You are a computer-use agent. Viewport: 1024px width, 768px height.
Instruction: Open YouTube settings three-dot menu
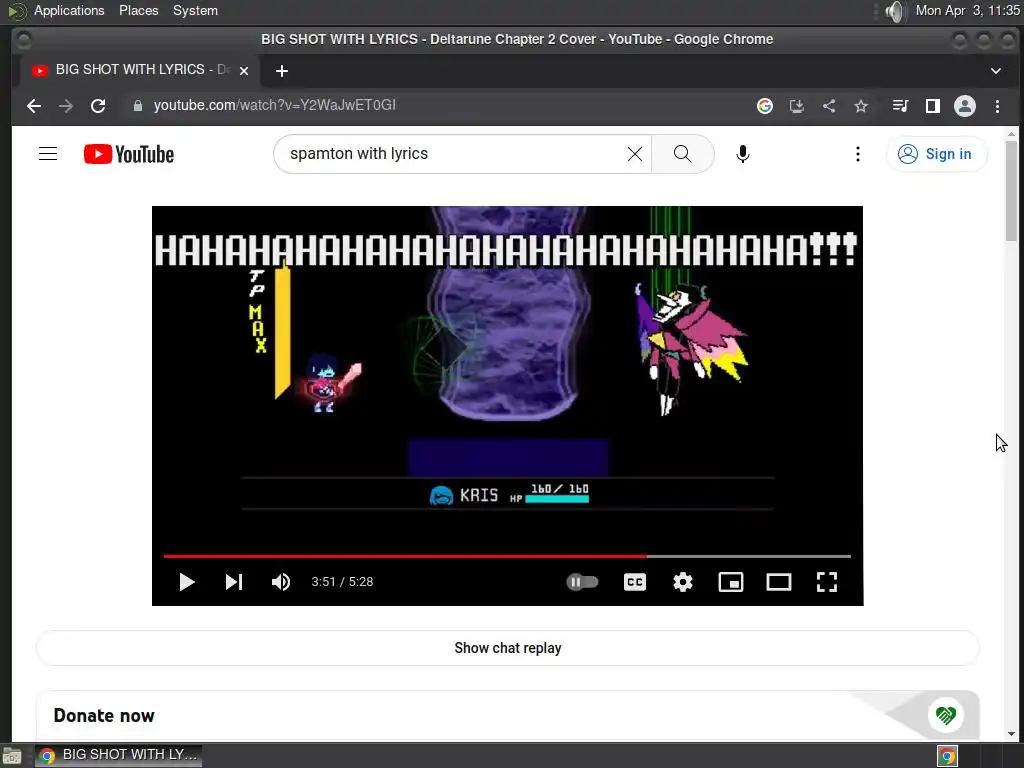click(857, 154)
